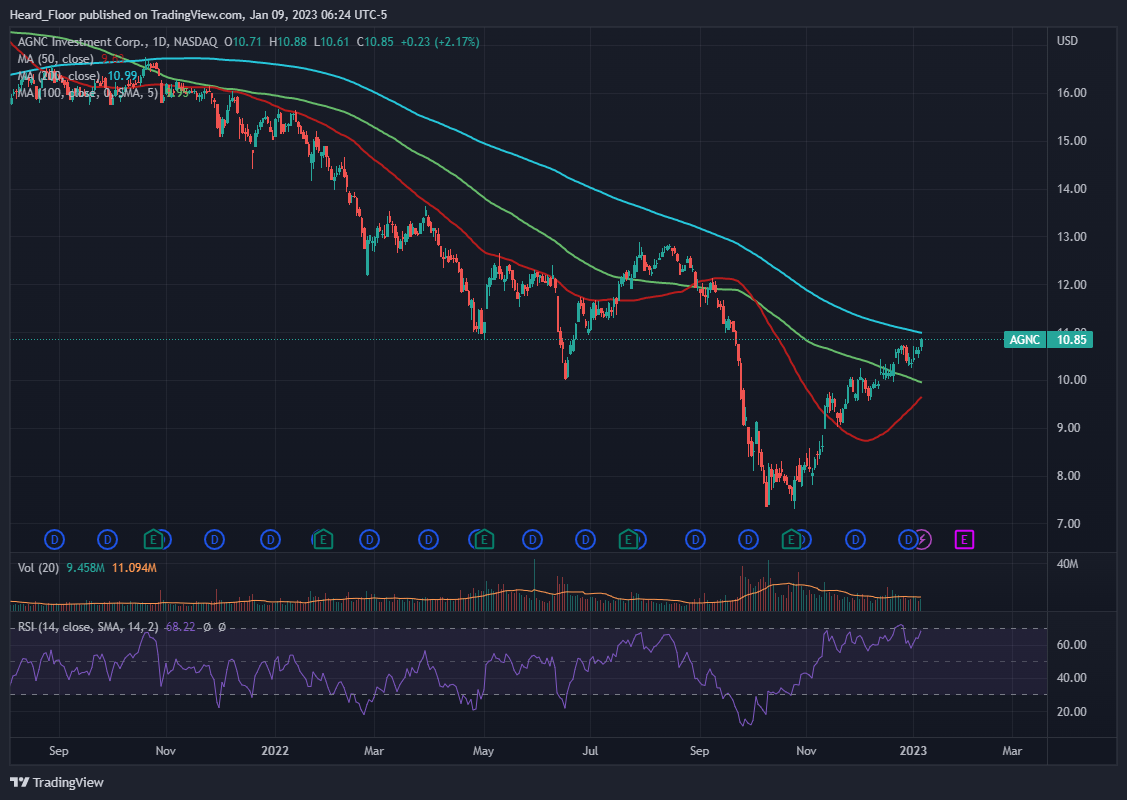Click the dividend marker for late May 2022
Screen dimensions: 1127x800
point(533,539)
